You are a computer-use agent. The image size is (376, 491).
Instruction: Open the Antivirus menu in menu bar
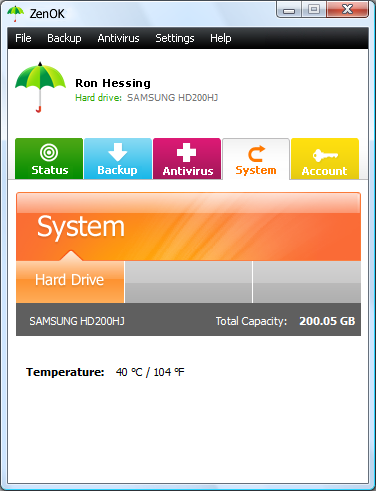click(118, 38)
